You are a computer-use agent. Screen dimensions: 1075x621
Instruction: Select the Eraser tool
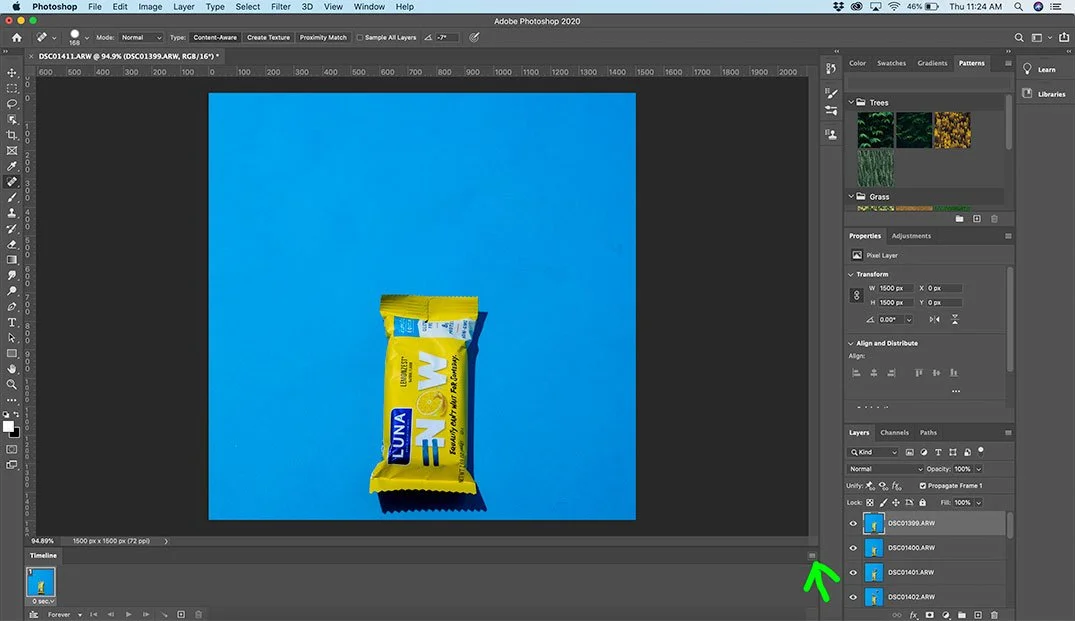point(12,244)
